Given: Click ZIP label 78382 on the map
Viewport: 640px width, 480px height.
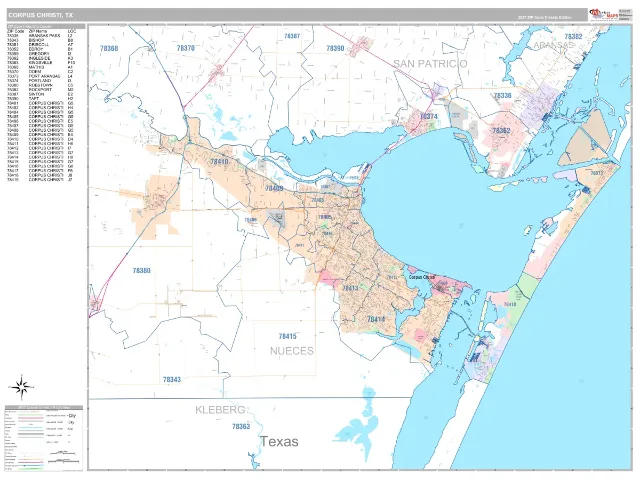Looking at the screenshot, I should click(x=573, y=36).
